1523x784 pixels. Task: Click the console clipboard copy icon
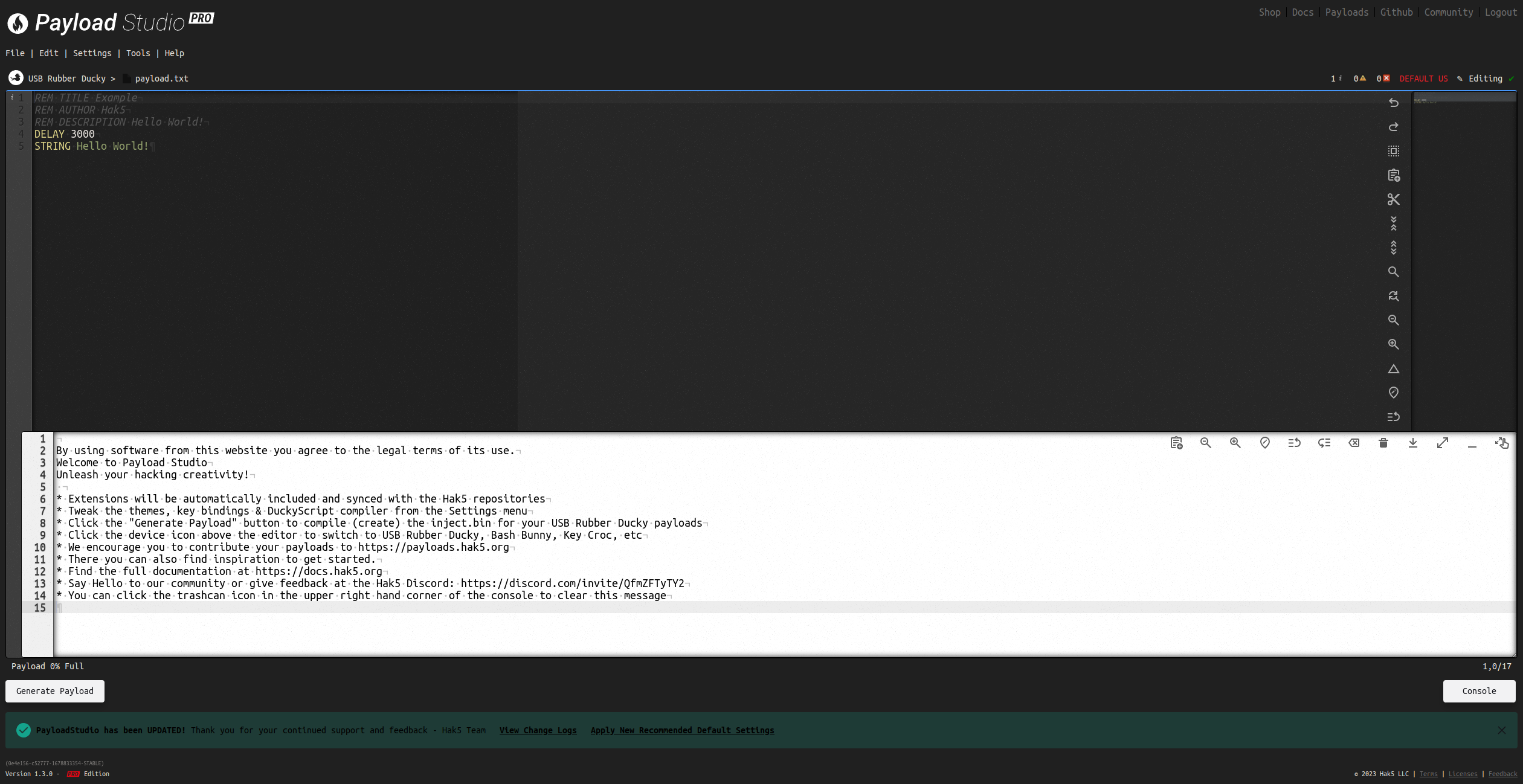click(x=1176, y=443)
